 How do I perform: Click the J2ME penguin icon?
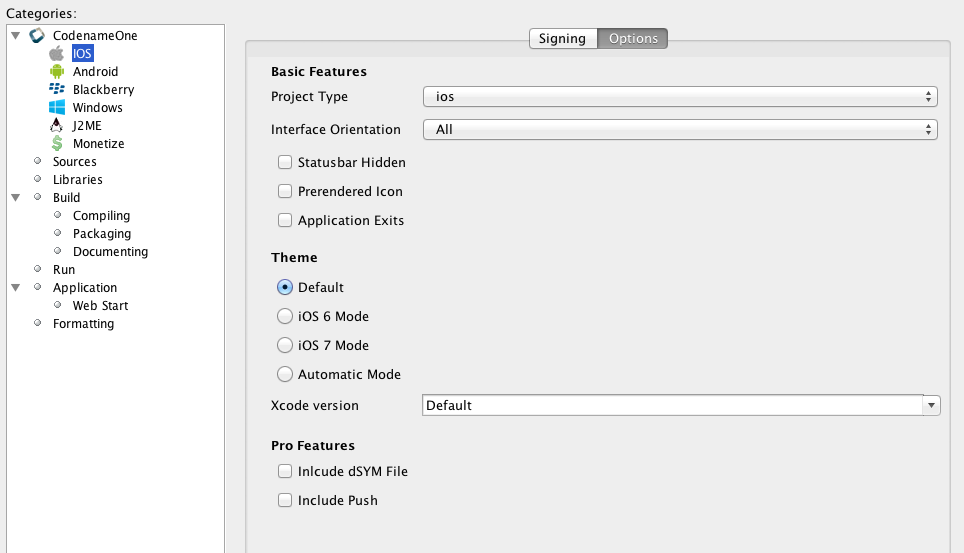(56, 125)
